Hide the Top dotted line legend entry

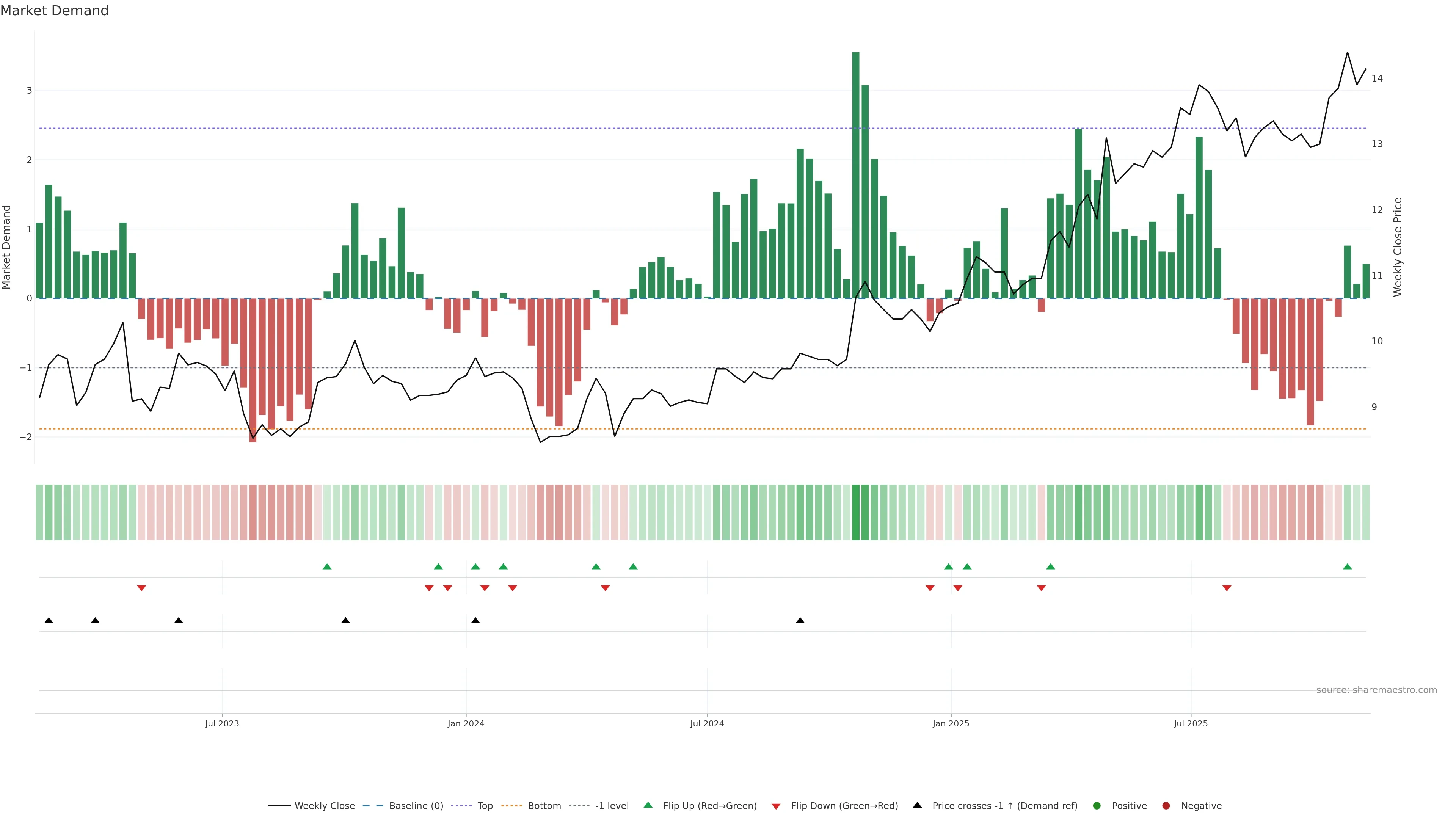pyautogui.click(x=485, y=806)
